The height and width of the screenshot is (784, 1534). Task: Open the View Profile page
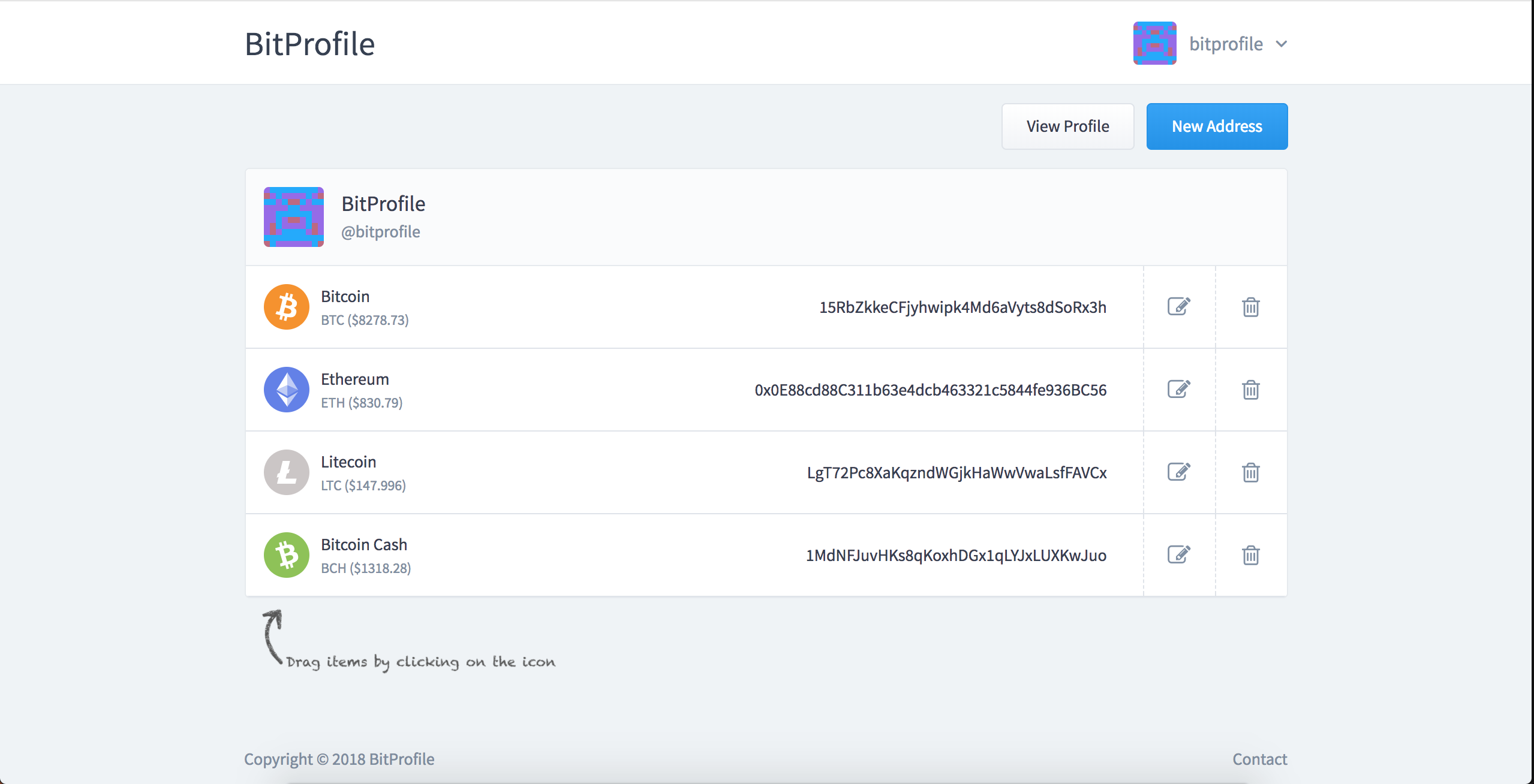tap(1067, 126)
